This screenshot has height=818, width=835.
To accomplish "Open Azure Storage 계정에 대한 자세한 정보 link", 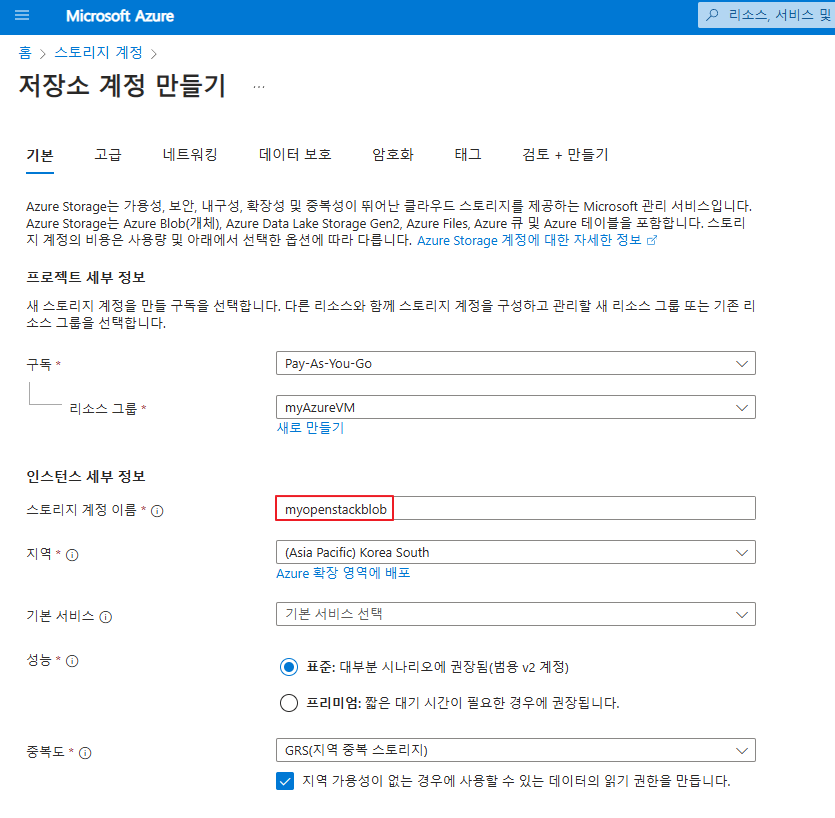I will pos(529,241).
